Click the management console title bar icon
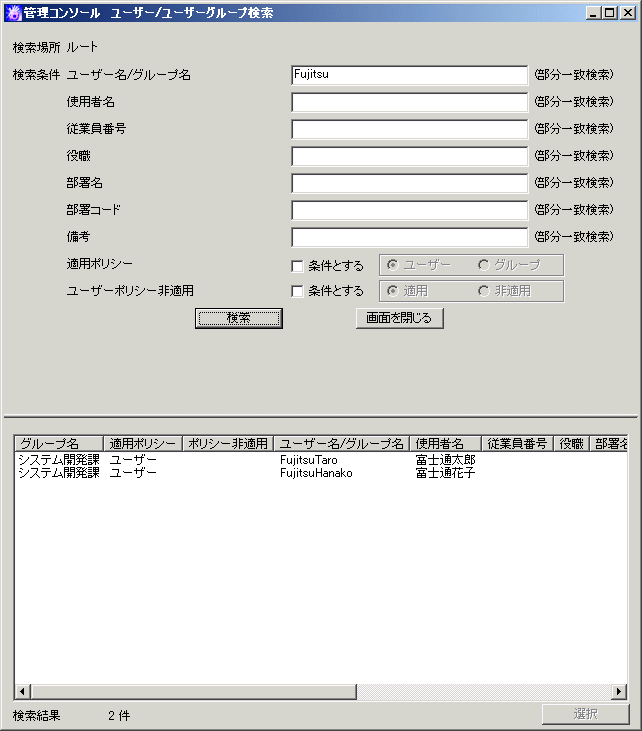This screenshot has width=642, height=731. (x=13, y=13)
